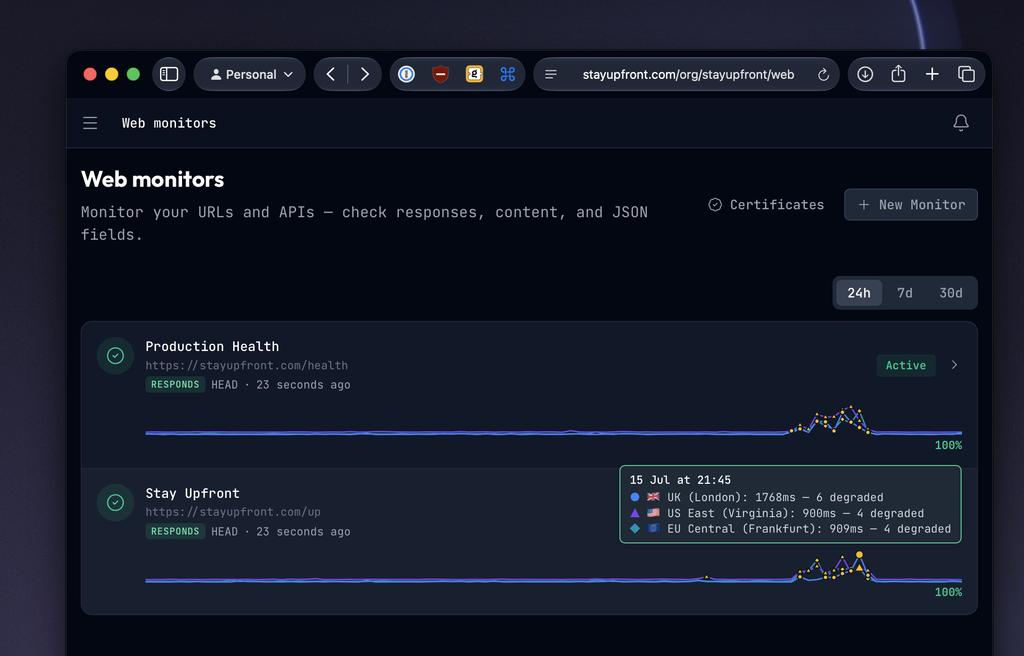Maximize the browser window with green button
1024x656 pixels.
[x=133, y=74]
